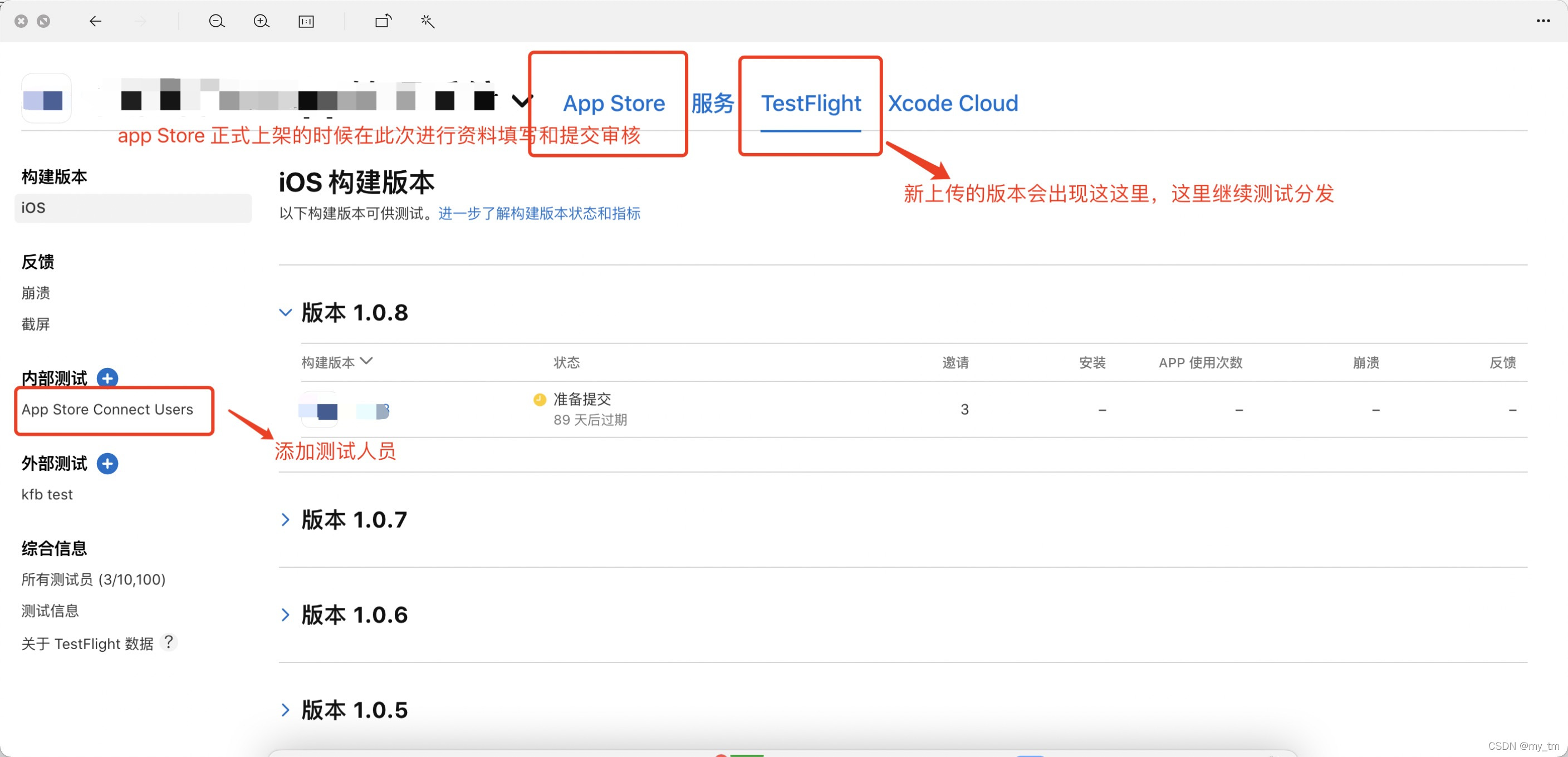Viewport: 1568px width, 757px height.
Task: Click the magic wand enhance icon
Action: point(427,21)
